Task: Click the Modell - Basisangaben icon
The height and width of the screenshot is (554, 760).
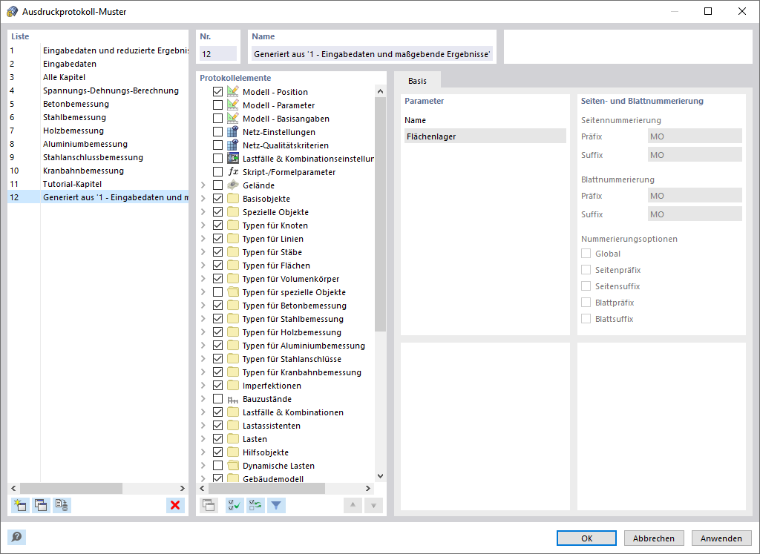Action: 233,118
